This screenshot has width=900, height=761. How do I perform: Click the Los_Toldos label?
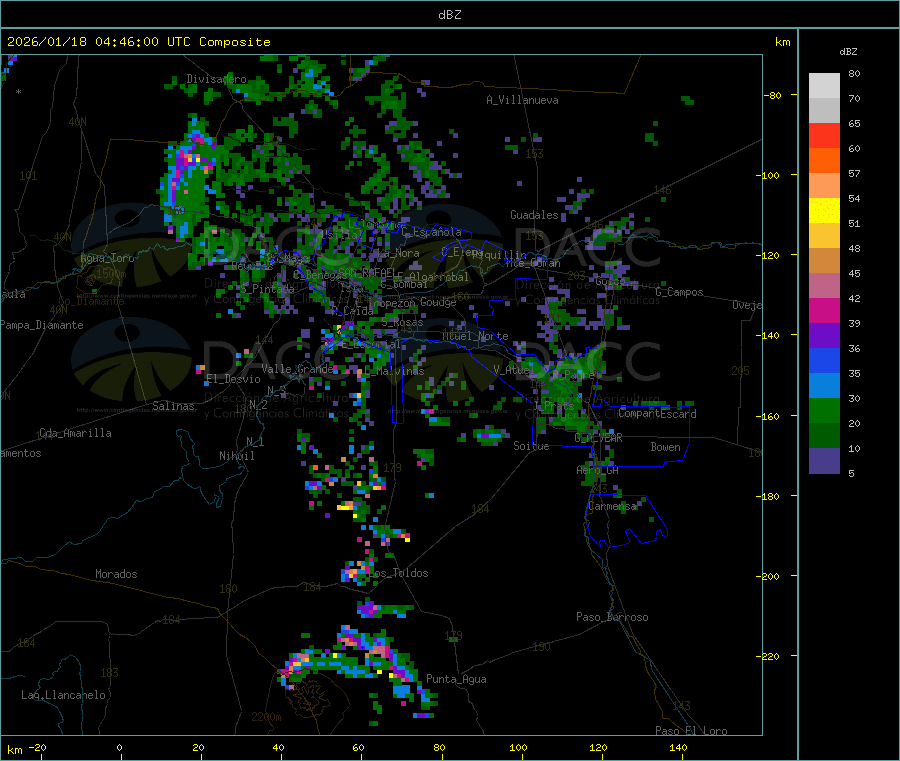coord(399,573)
